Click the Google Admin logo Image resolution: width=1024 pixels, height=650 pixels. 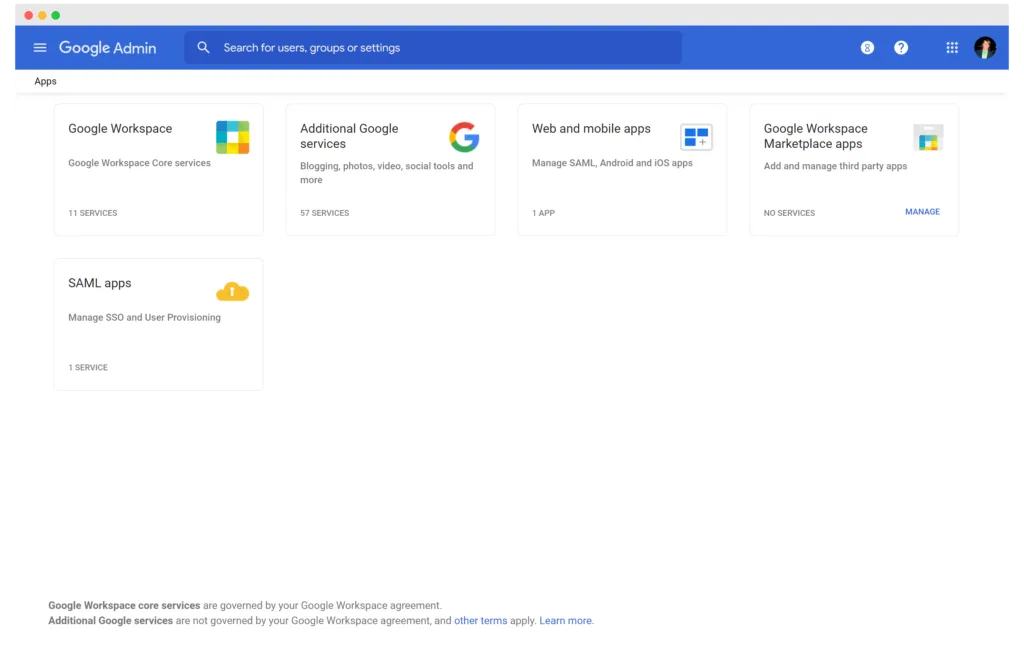pyautogui.click(x=108, y=48)
